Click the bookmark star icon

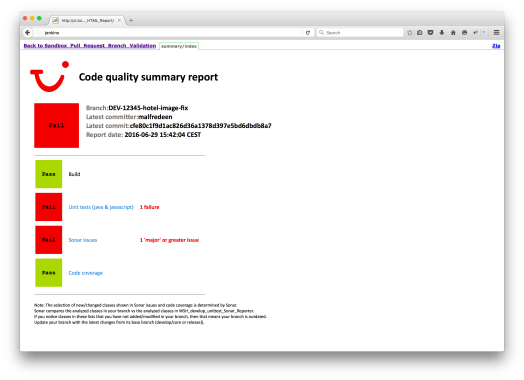coord(410,32)
